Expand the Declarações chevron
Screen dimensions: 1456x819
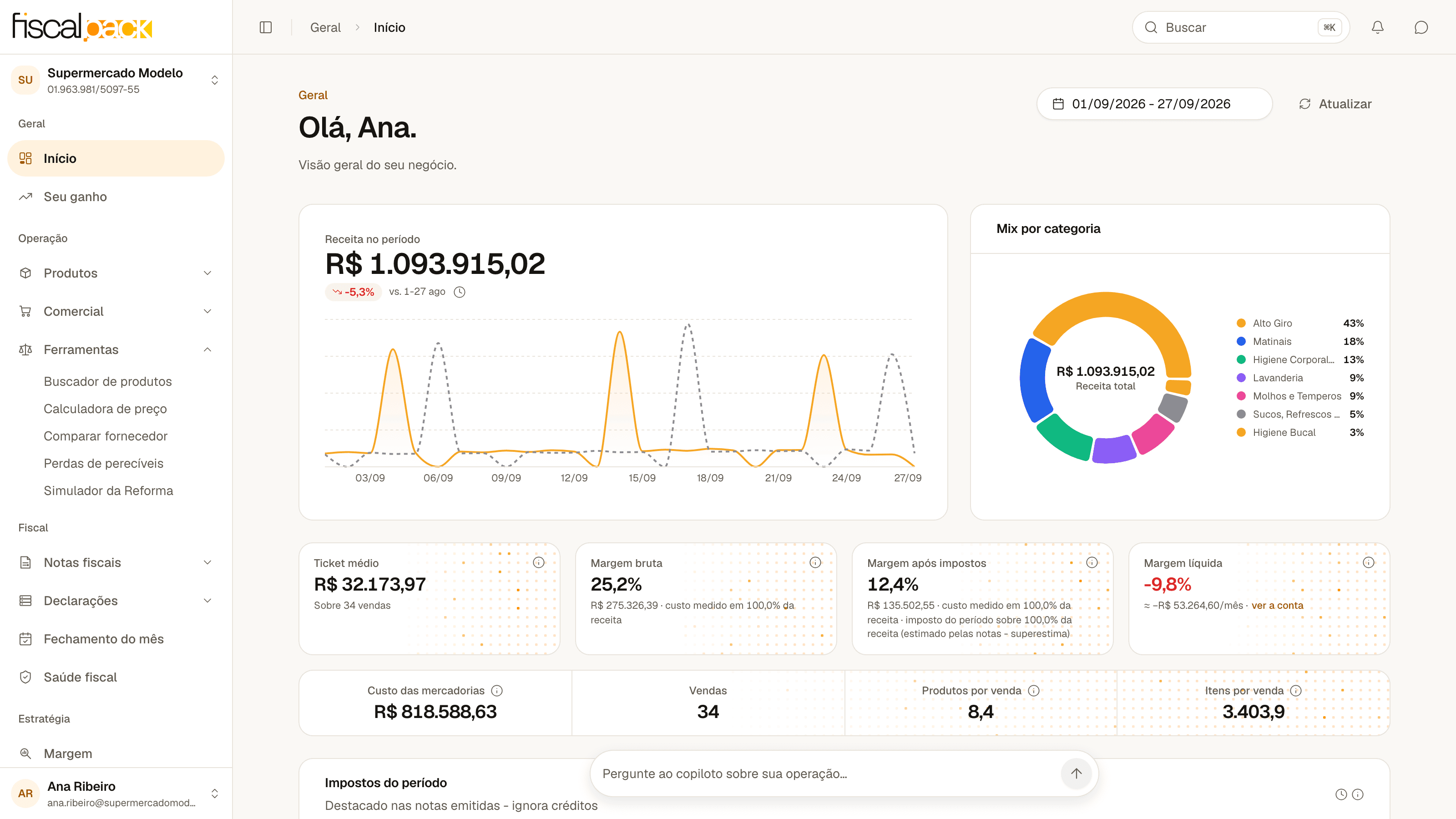pyautogui.click(x=207, y=600)
